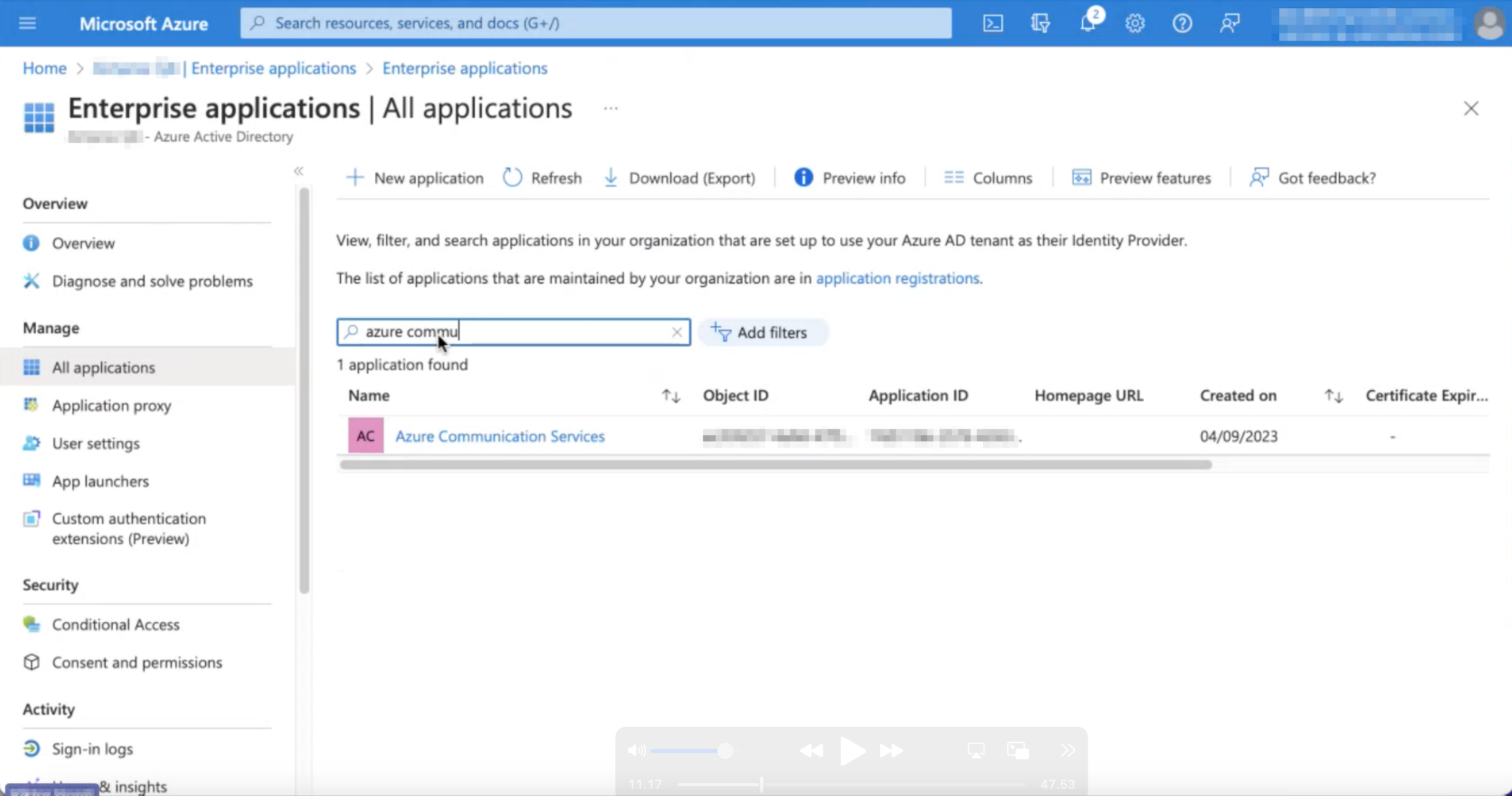
Task: Sort by the Name column arrows
Action: coord(671,396)
